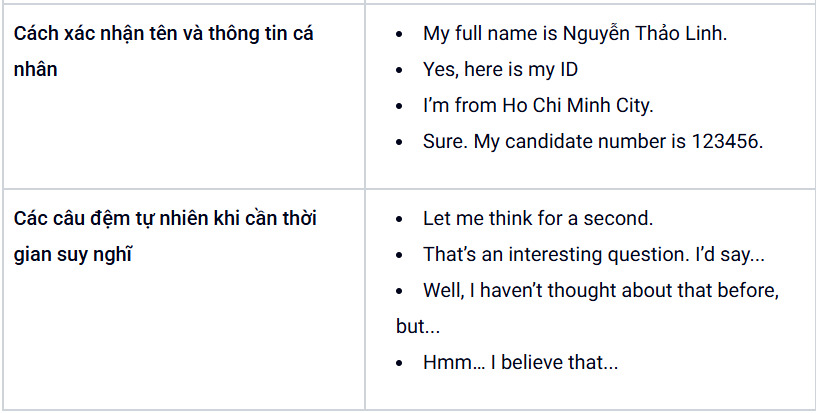Click the phrase 'Hmm… I believe that...'
The width and height of the screenshot is (816, 413).
click(x=520, y=363)
